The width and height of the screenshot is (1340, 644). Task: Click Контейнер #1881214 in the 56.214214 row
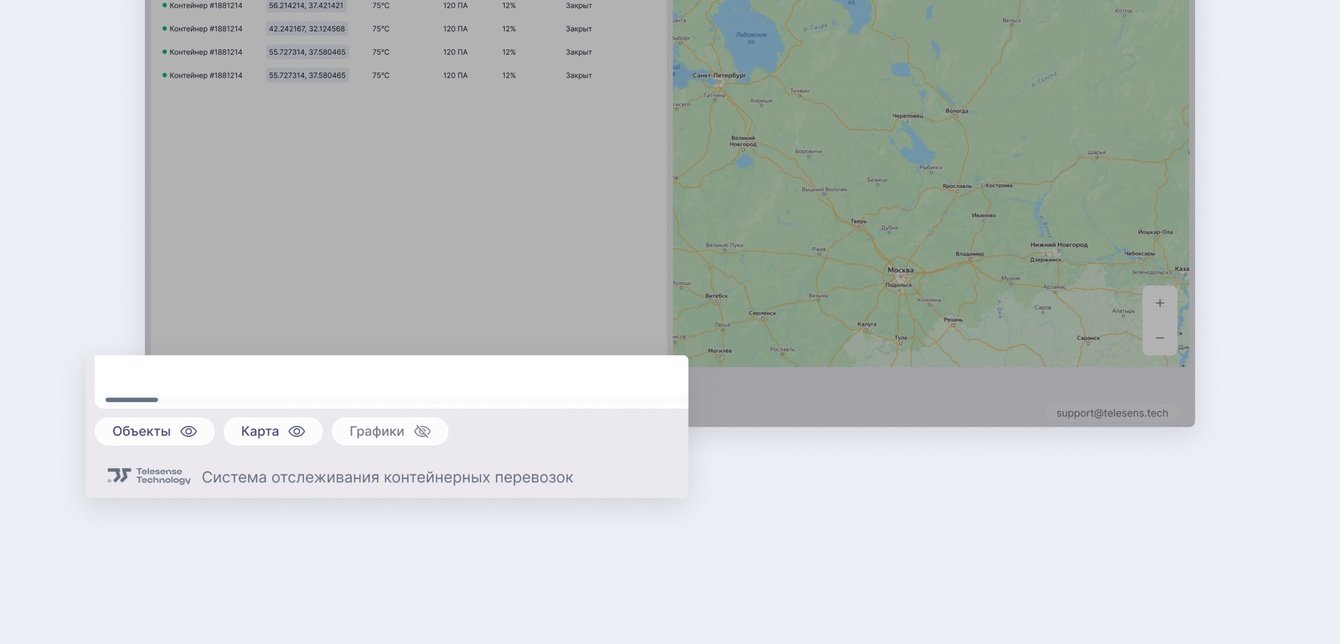pyautogui.click(x=206, y=5)
